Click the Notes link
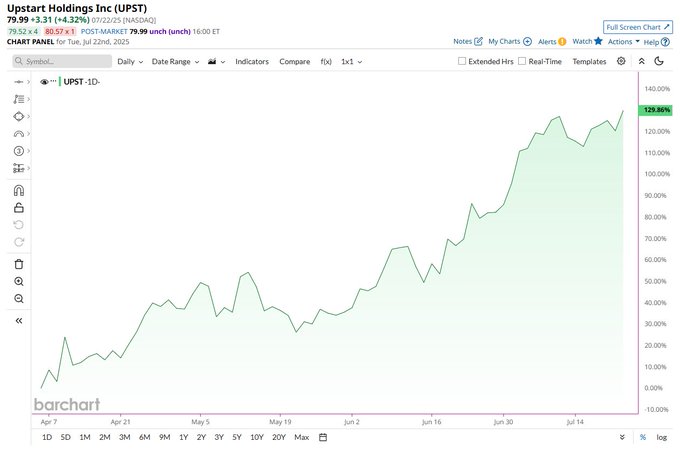 coord(462,41)
